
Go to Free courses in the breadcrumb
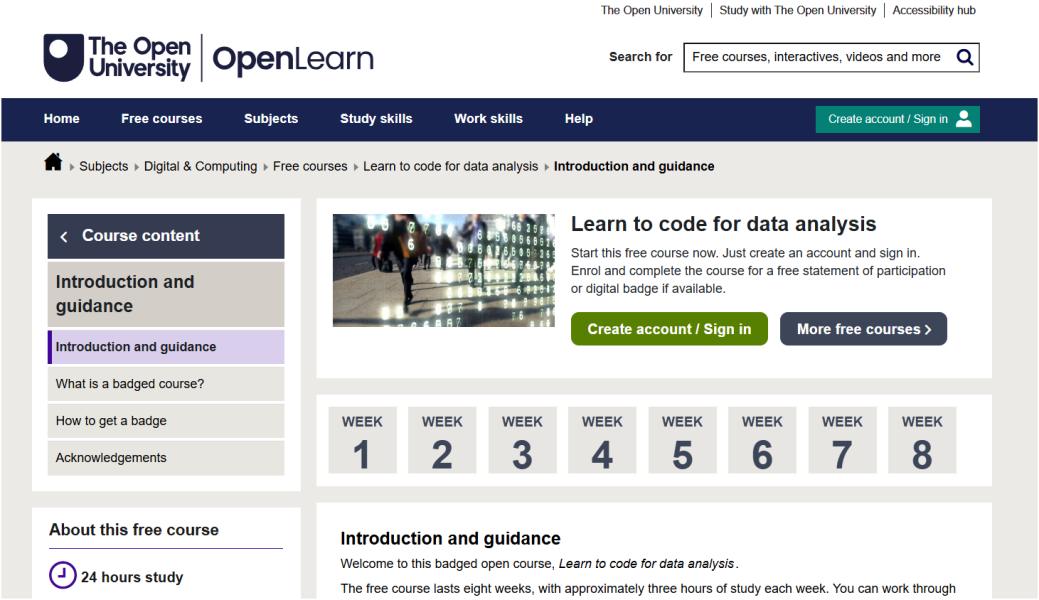click(x=310, y=166)
